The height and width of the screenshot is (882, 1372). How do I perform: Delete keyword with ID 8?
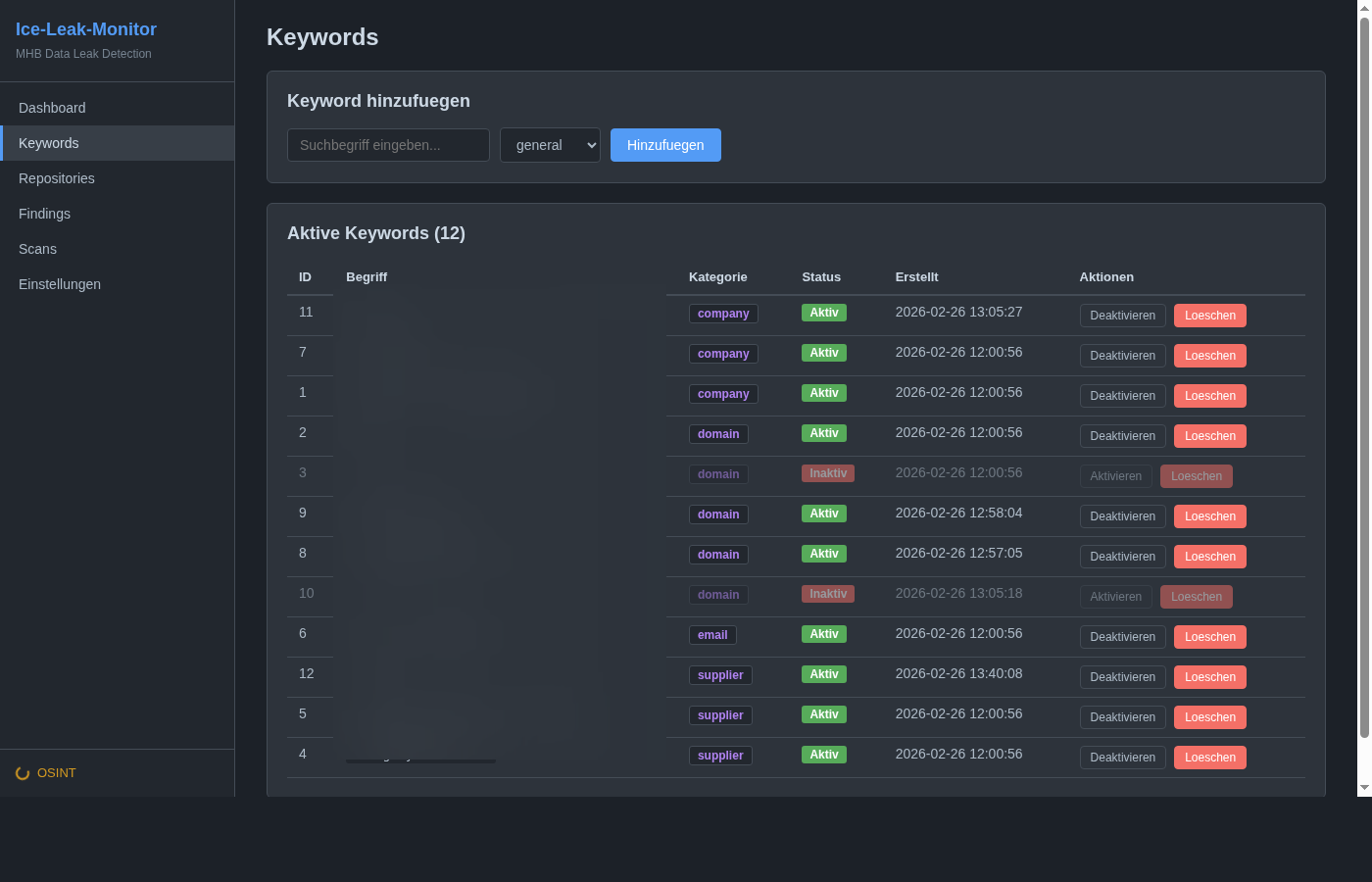point(1210,557)
